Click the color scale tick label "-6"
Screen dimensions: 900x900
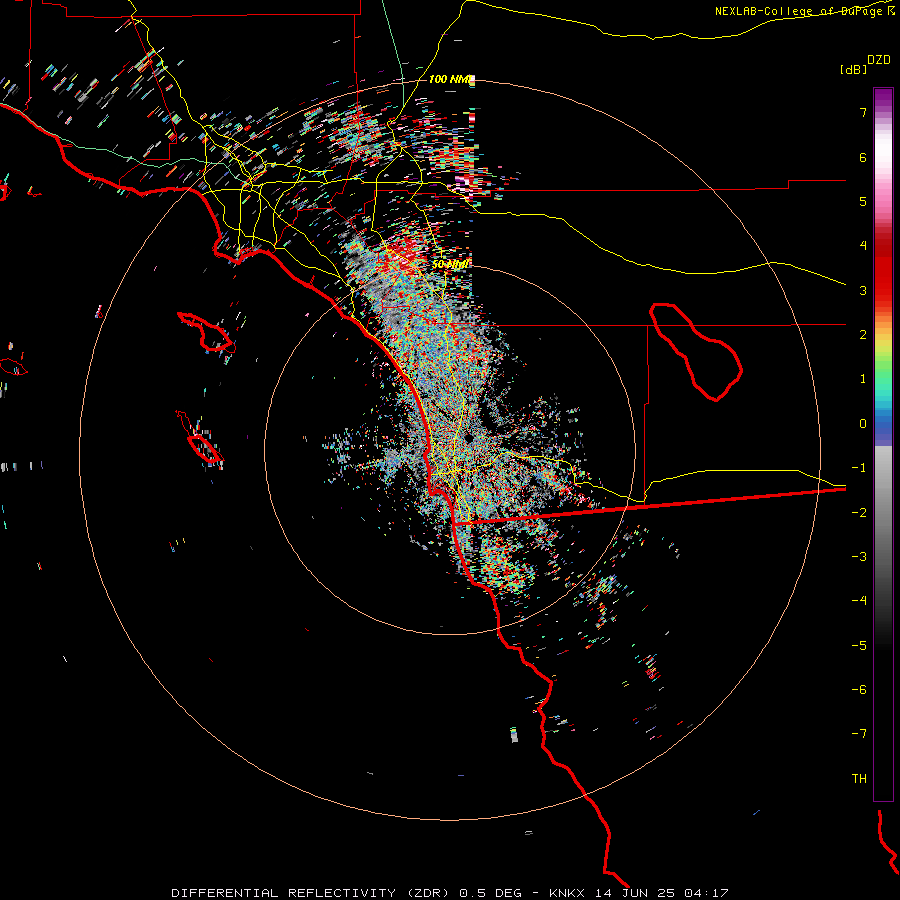coord(859,689)
